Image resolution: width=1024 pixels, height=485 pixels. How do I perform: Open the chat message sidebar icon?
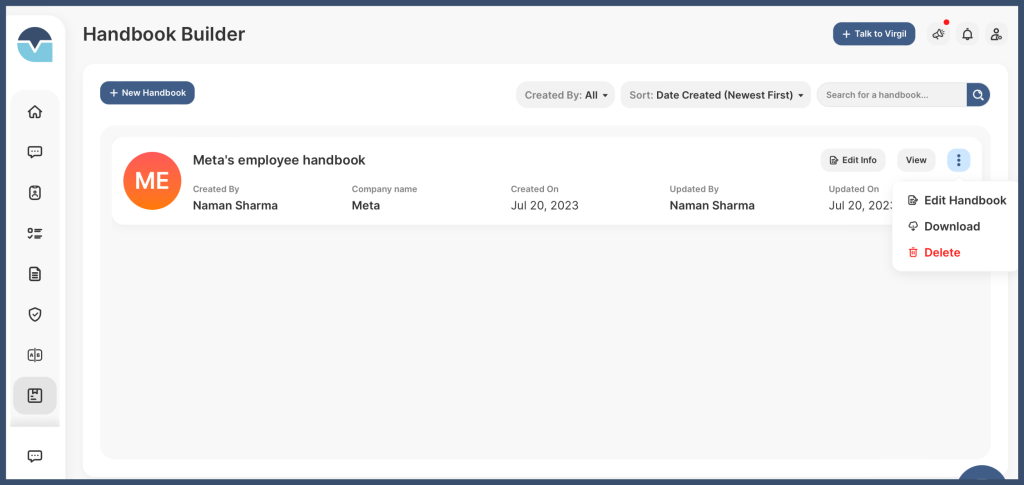coord(35,152)
